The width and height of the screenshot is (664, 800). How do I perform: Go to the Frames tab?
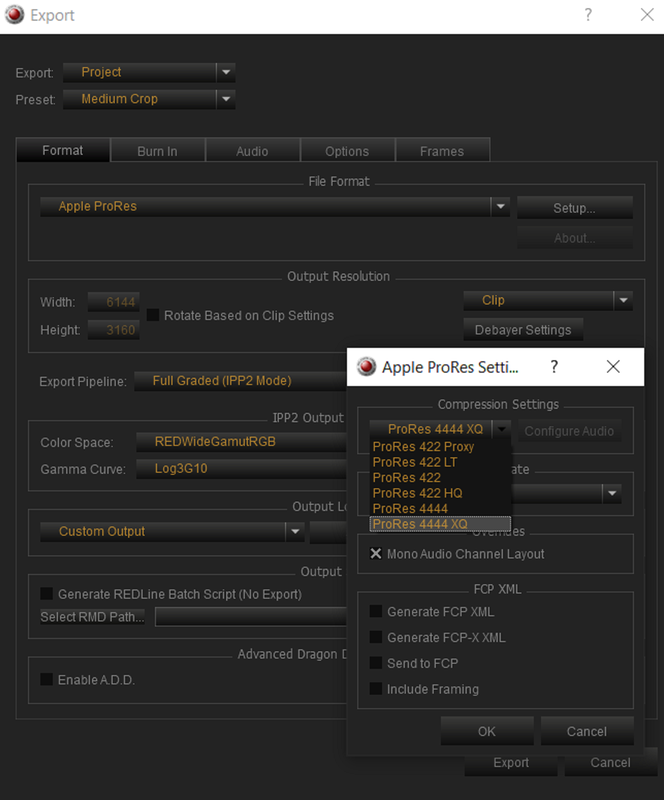pos(442,151)
